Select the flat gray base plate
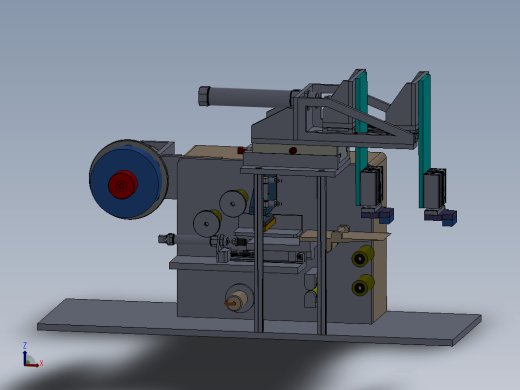Image resolution: width=520 pixels, height=390 pixels. coord(259,323)
